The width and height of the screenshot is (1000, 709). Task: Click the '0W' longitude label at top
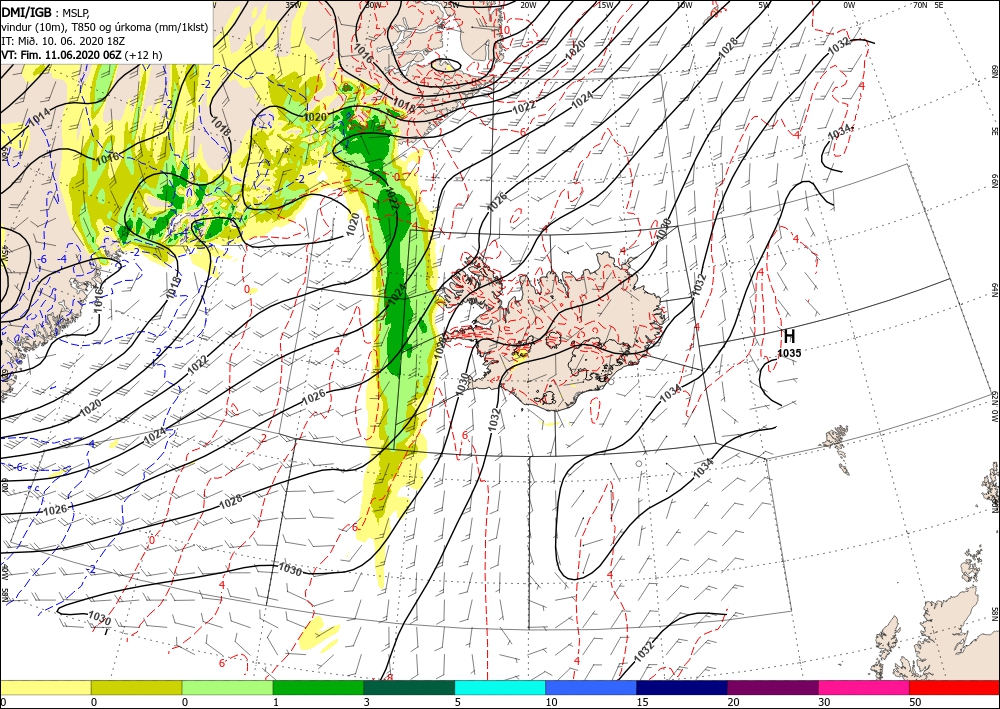[849, 5]
